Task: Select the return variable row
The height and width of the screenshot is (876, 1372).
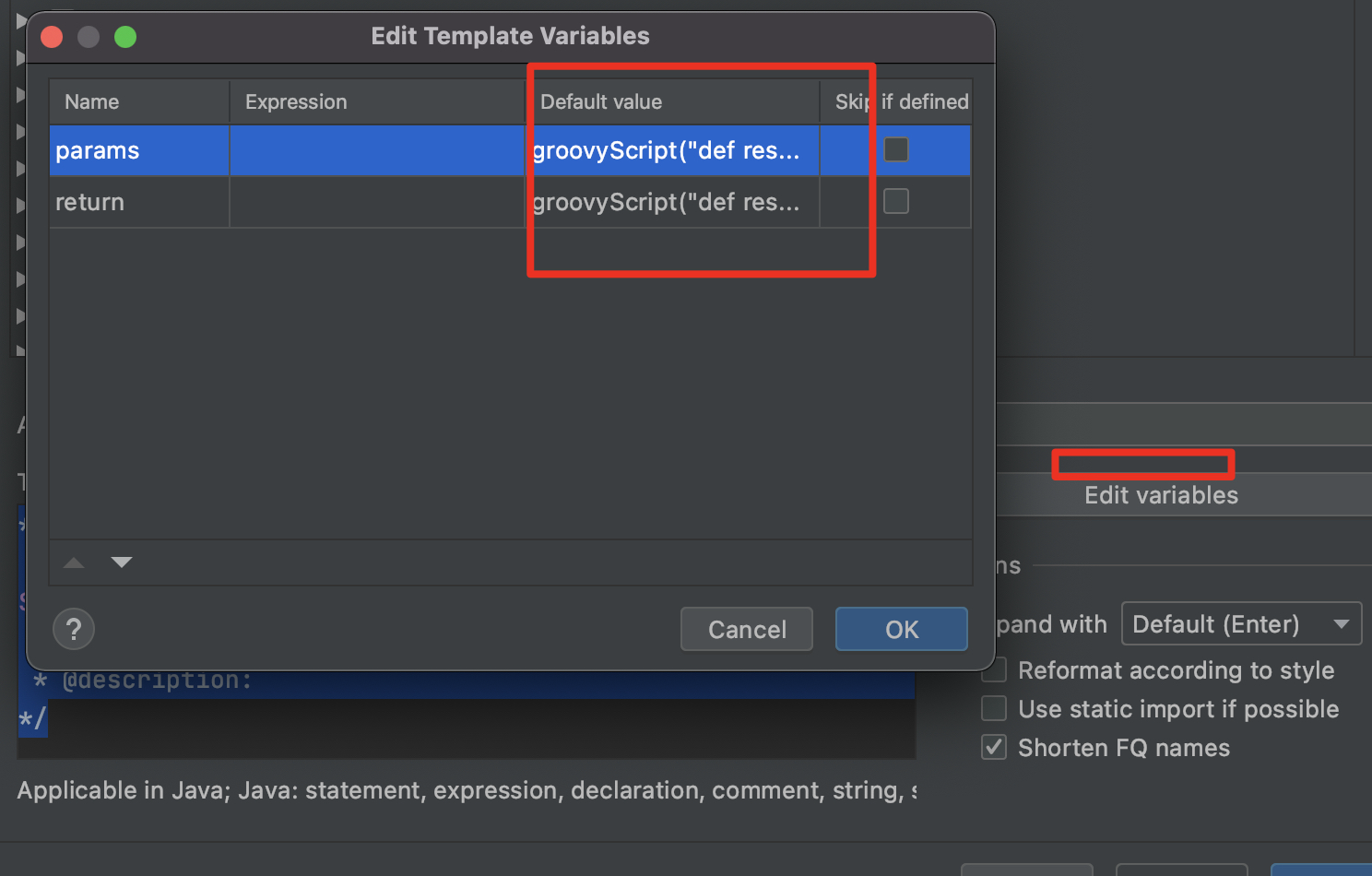Action: (138, 202)
